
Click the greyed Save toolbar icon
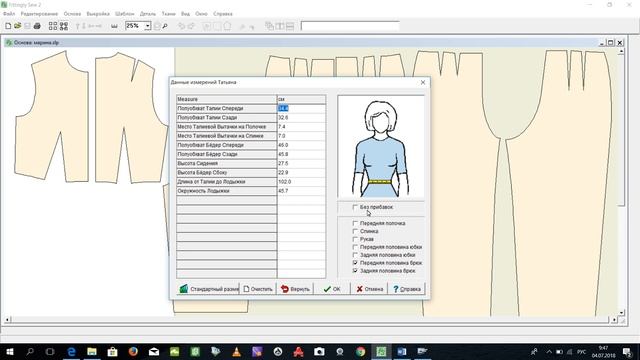click(27, 26)
